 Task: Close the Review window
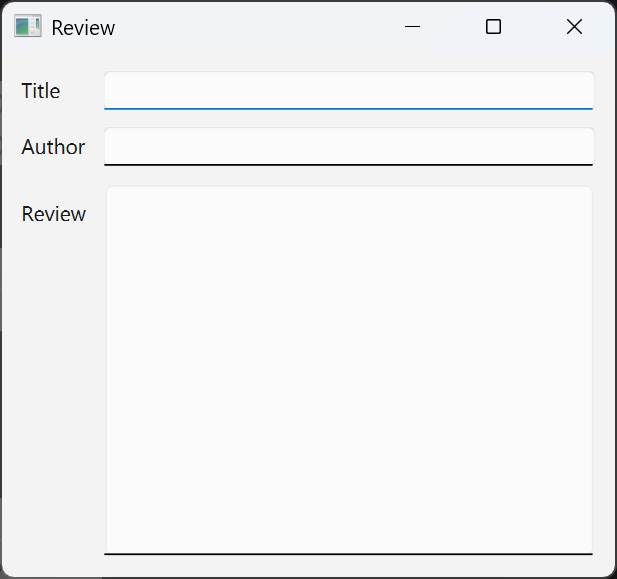574,27
